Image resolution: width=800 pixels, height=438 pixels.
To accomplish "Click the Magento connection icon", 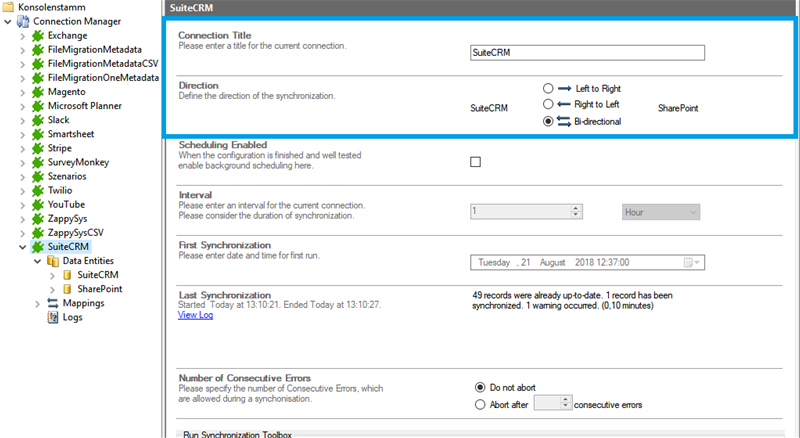I will (39, 91).
